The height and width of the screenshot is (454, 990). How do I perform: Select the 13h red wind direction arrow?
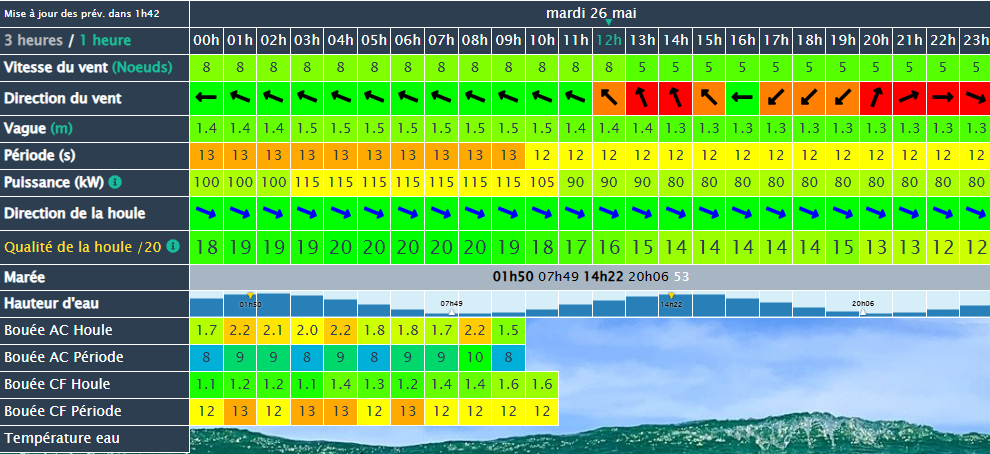tap(643, 98)
